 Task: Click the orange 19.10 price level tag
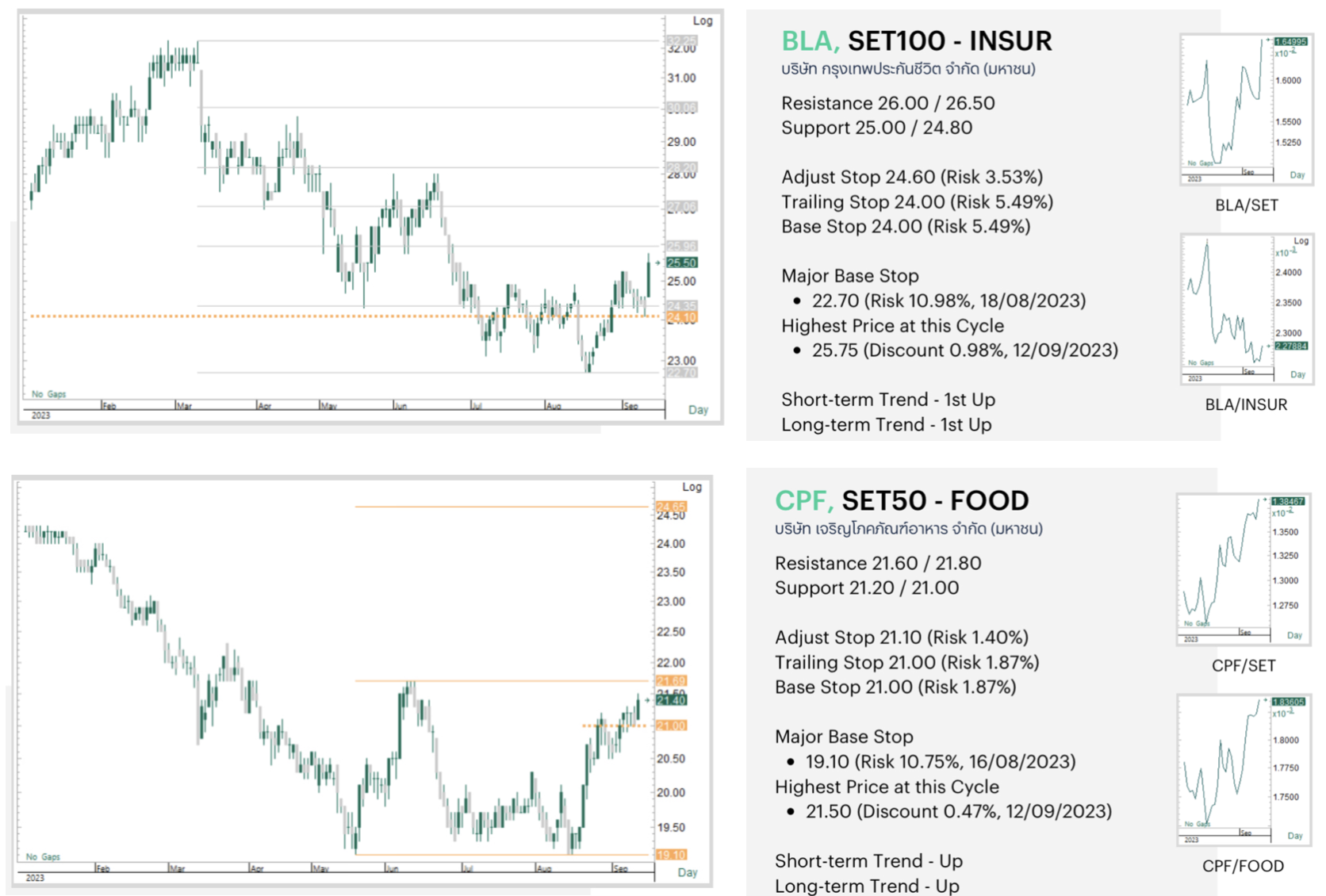tap(671, 855)
